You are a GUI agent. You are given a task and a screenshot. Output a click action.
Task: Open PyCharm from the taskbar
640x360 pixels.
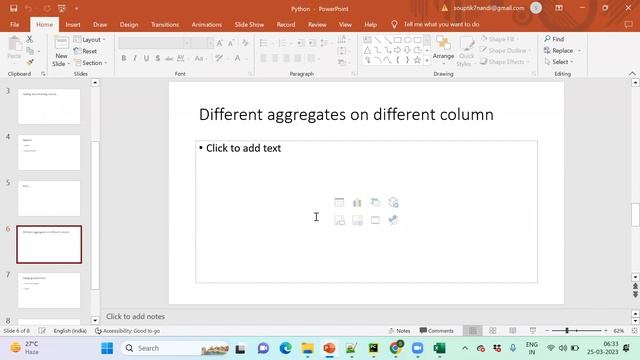(x=373, y=348)
